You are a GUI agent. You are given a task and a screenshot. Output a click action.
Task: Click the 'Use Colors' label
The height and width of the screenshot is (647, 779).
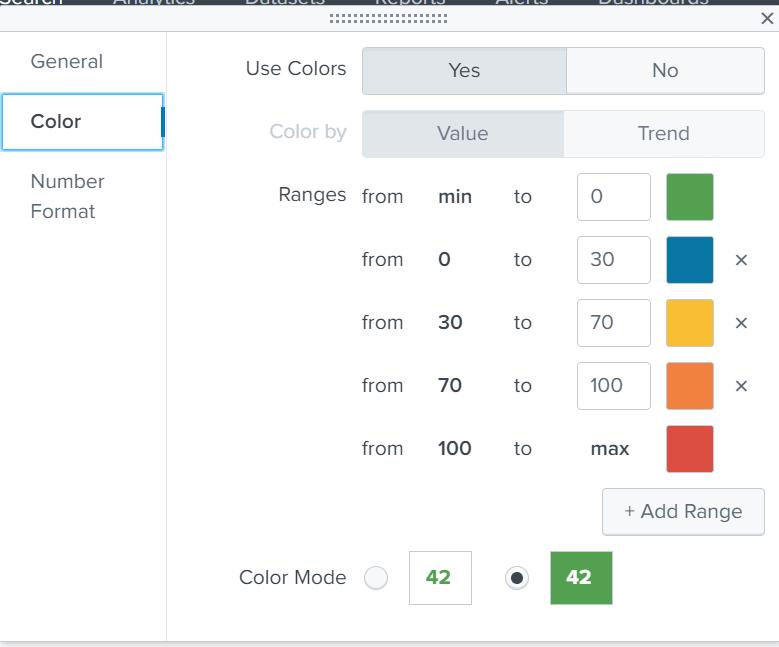point(296,69)
